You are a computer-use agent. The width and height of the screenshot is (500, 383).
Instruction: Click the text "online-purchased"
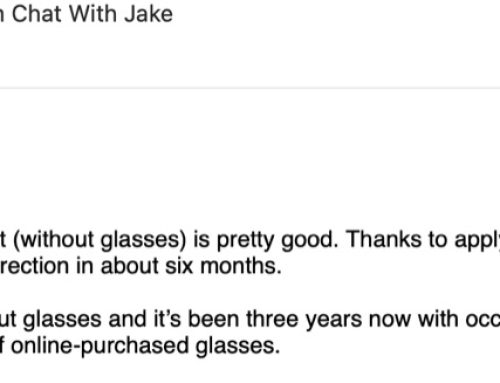tap(100, 346)
